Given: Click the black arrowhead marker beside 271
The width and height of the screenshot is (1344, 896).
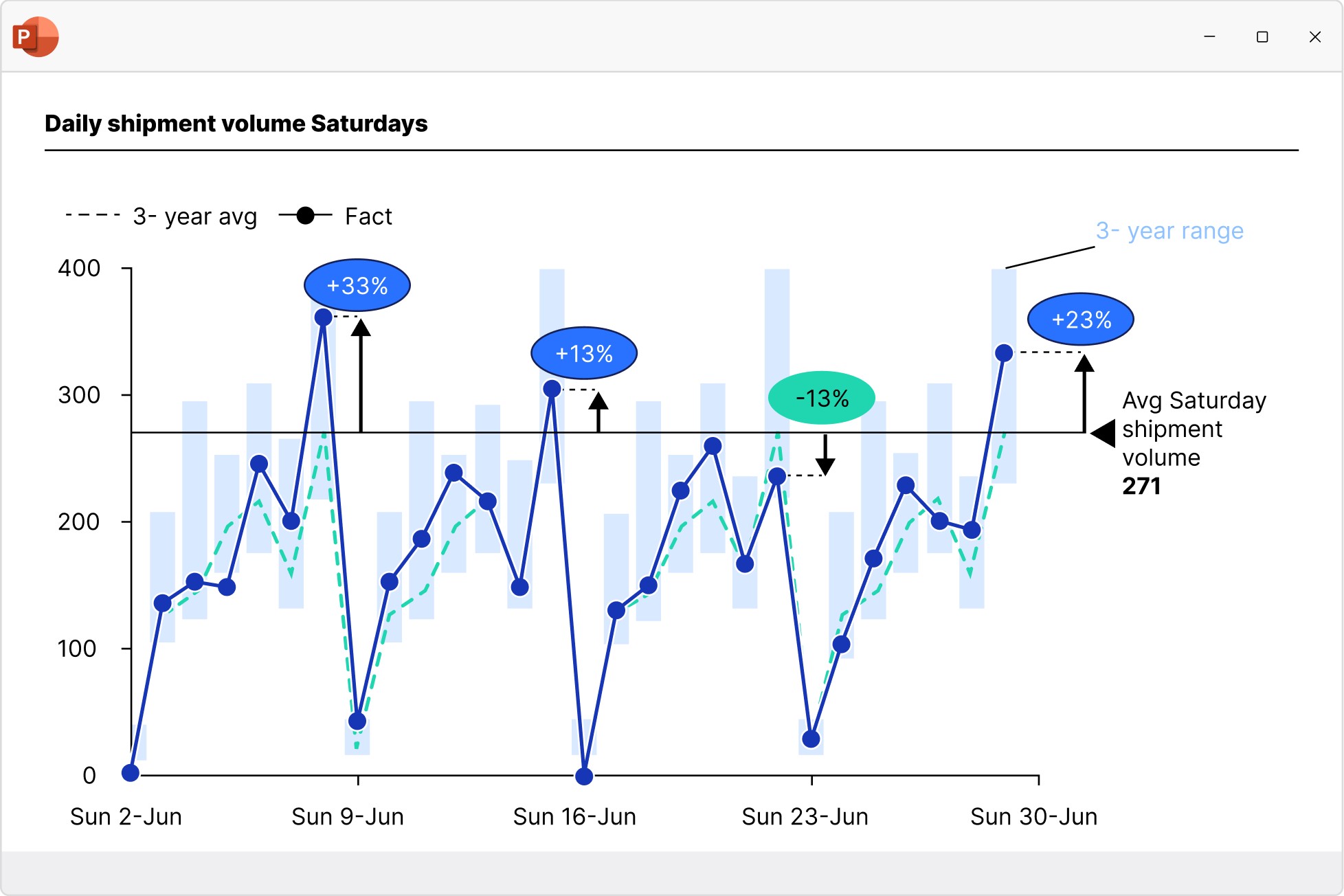Looking at the screenshot, I should pos(1106,434).
